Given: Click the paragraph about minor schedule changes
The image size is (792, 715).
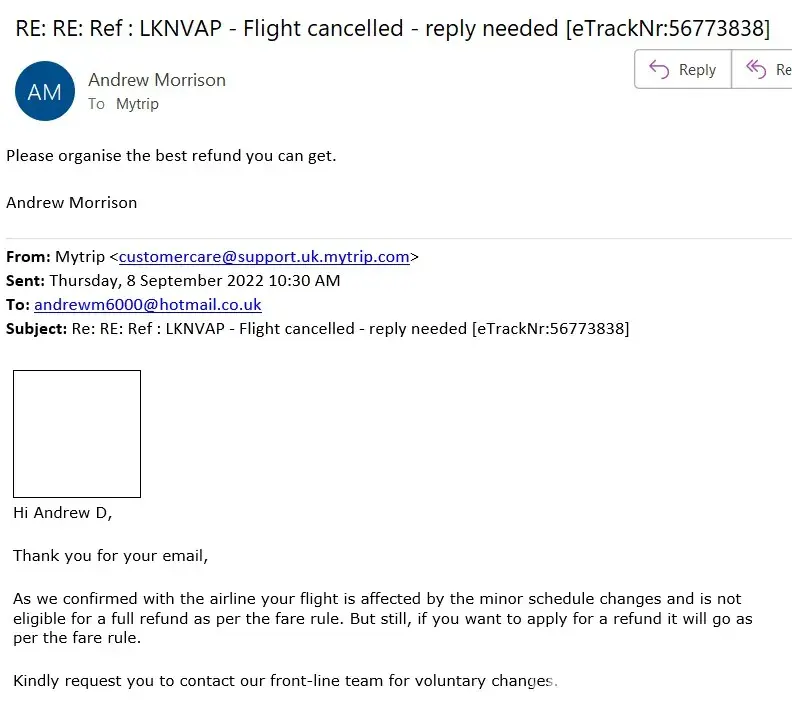Looking at the screenshot, I should [380, 618].
